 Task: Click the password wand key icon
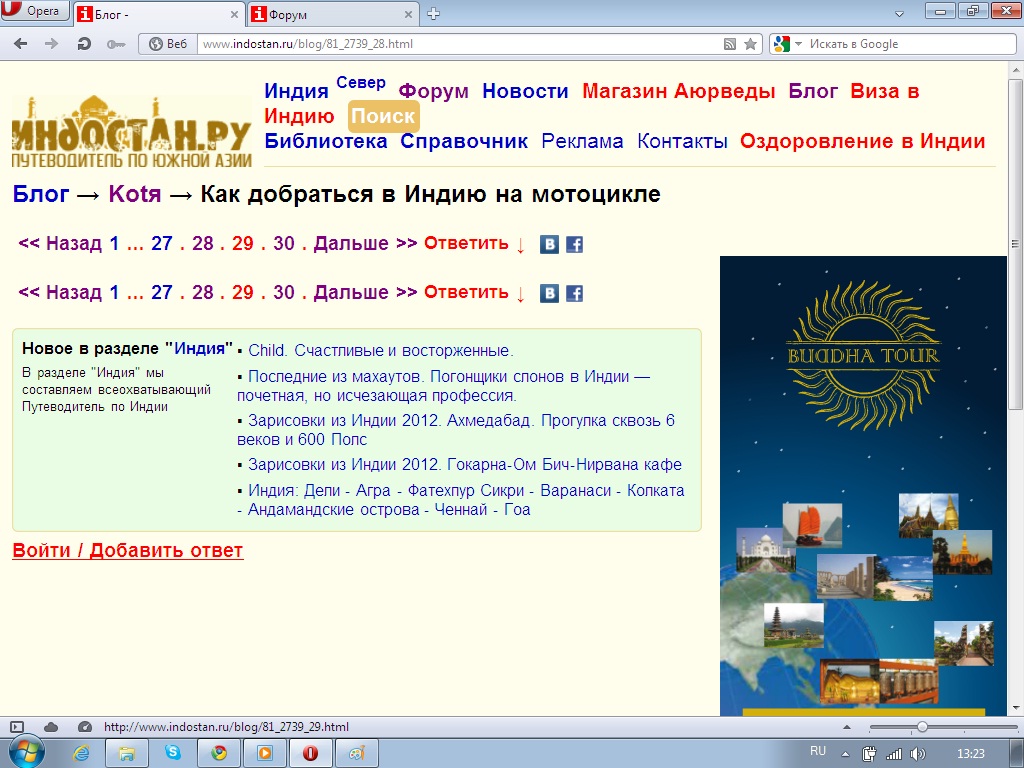coord(116,44)
